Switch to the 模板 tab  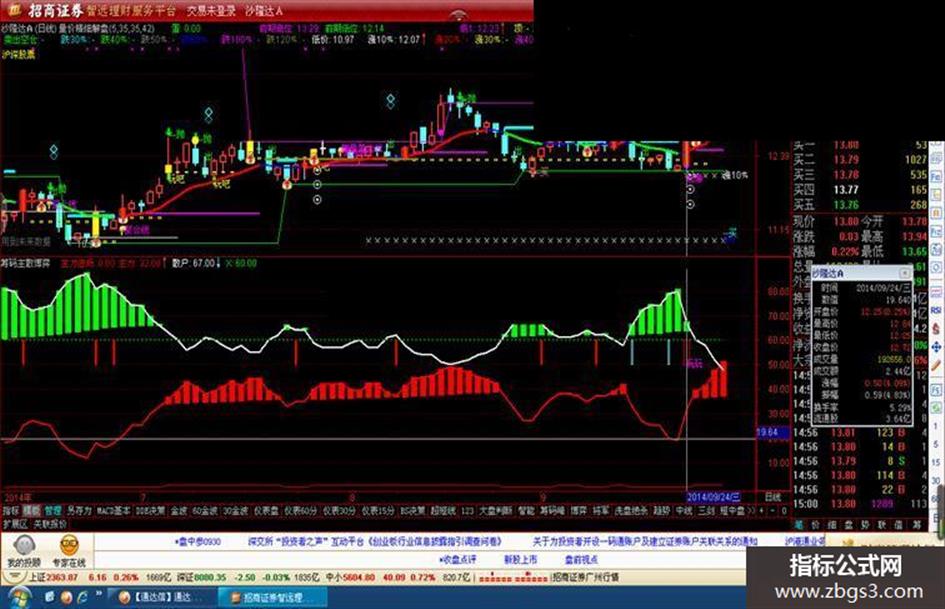pyautogui.click(x=31, y=511)
